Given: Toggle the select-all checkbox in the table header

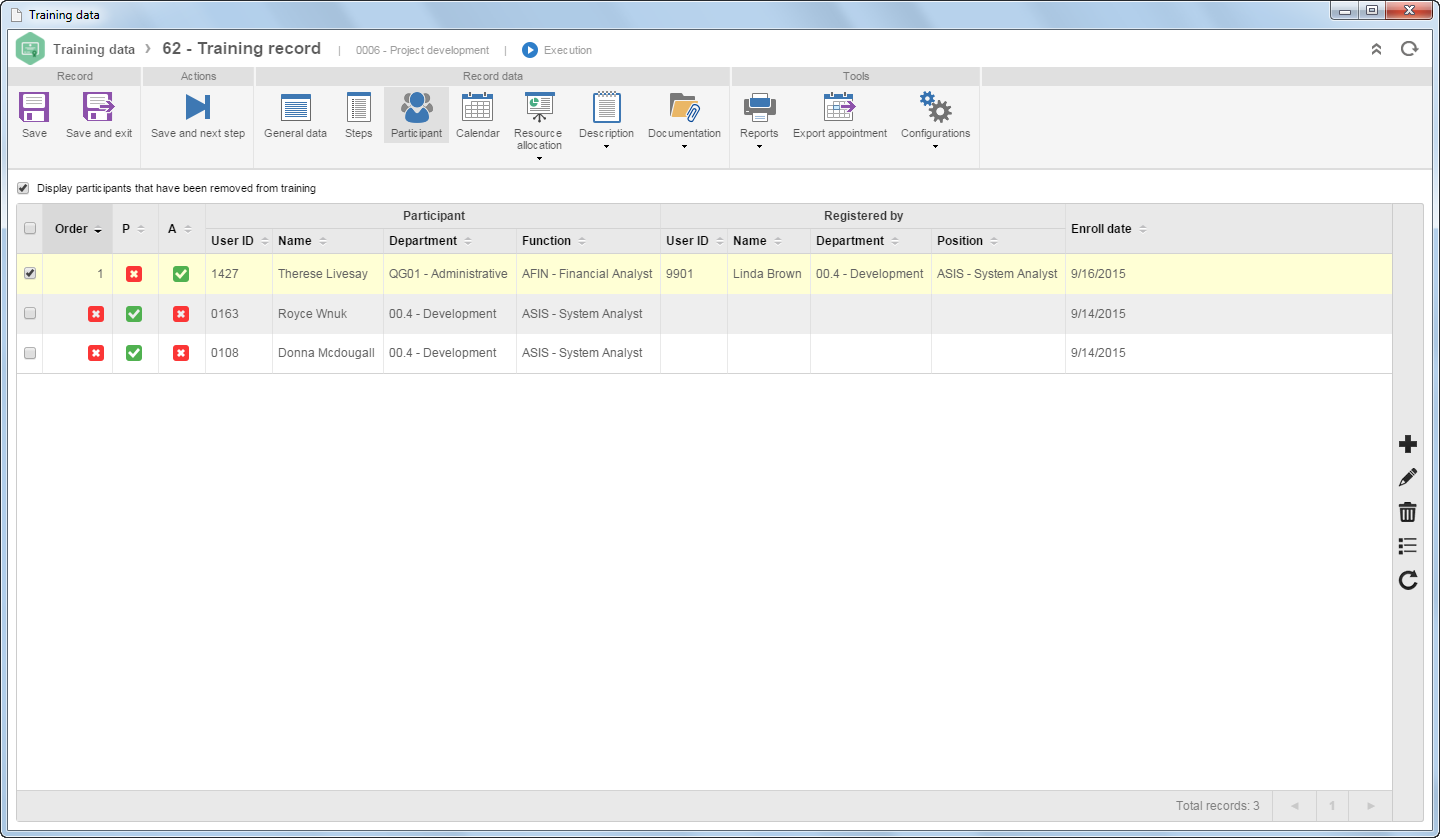Looking at the screenshot, I should pyautogui.click(x=30, y=228).
